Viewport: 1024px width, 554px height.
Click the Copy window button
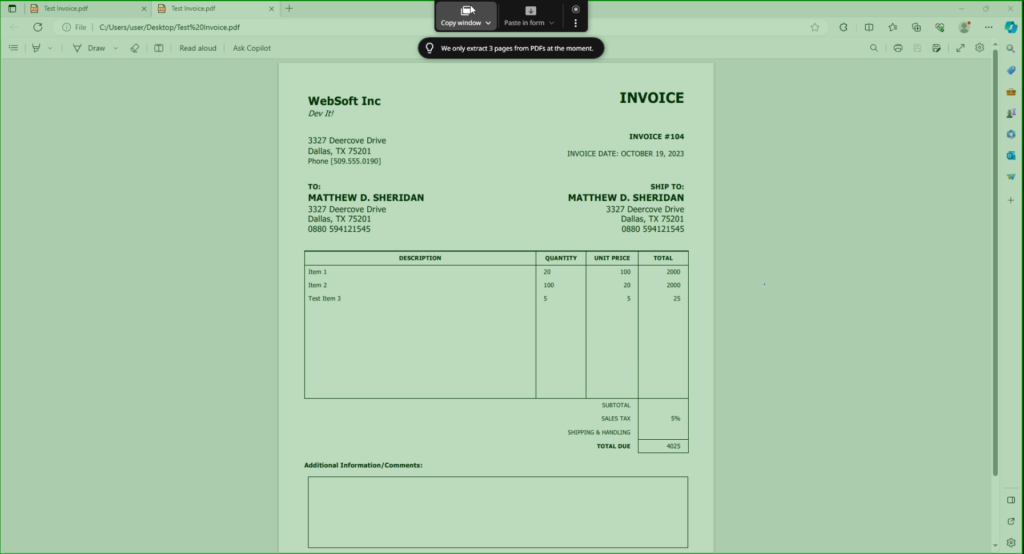[461, 16]
